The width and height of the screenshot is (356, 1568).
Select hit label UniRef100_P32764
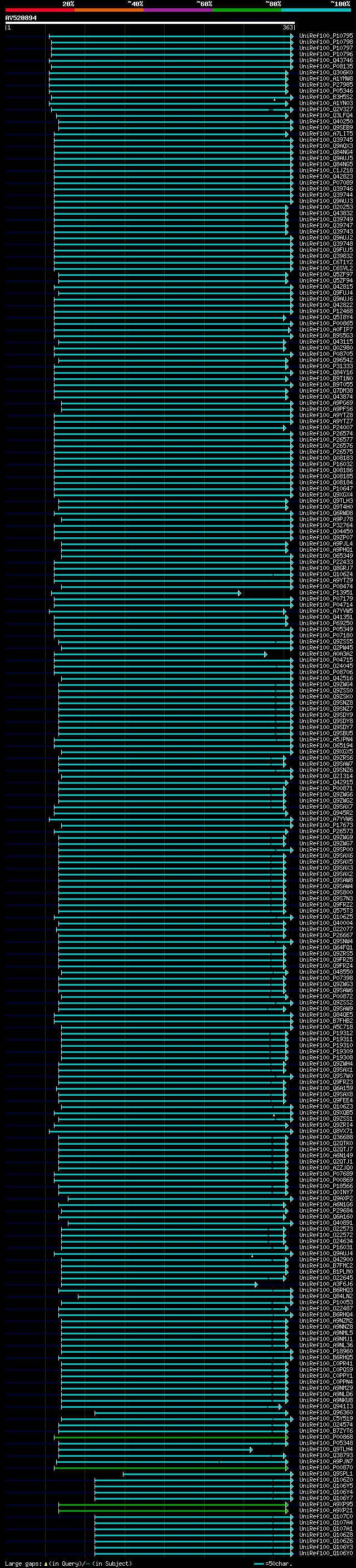click(326, 525)
